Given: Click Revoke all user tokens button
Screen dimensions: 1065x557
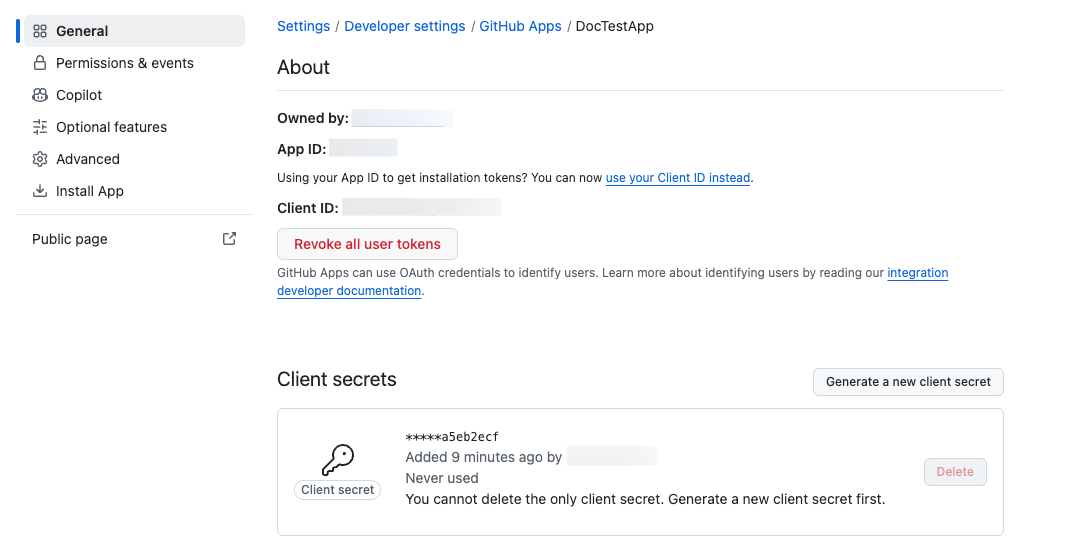Looking at the screenshot, I should 367,244.
